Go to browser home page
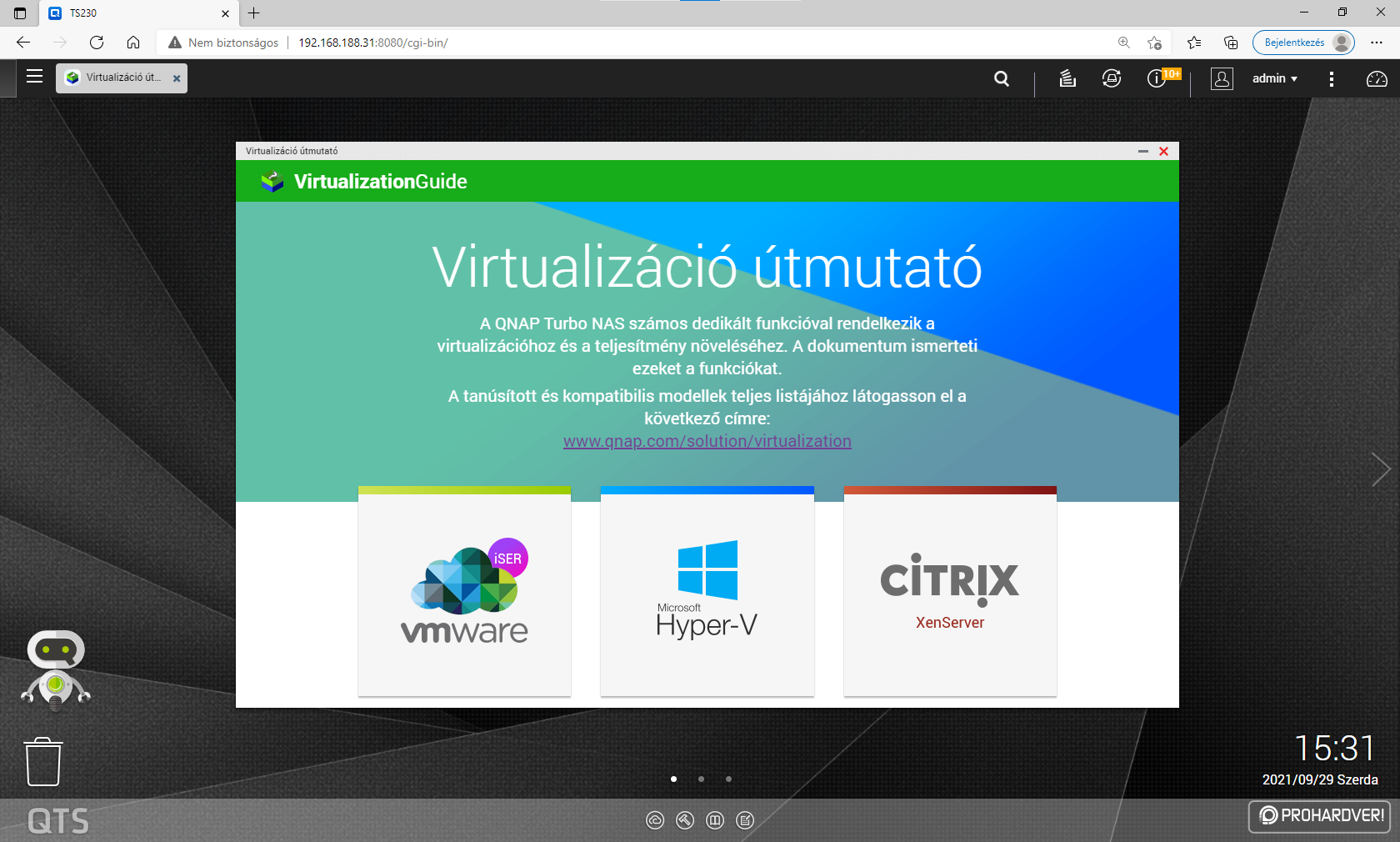 click(133, 43)
